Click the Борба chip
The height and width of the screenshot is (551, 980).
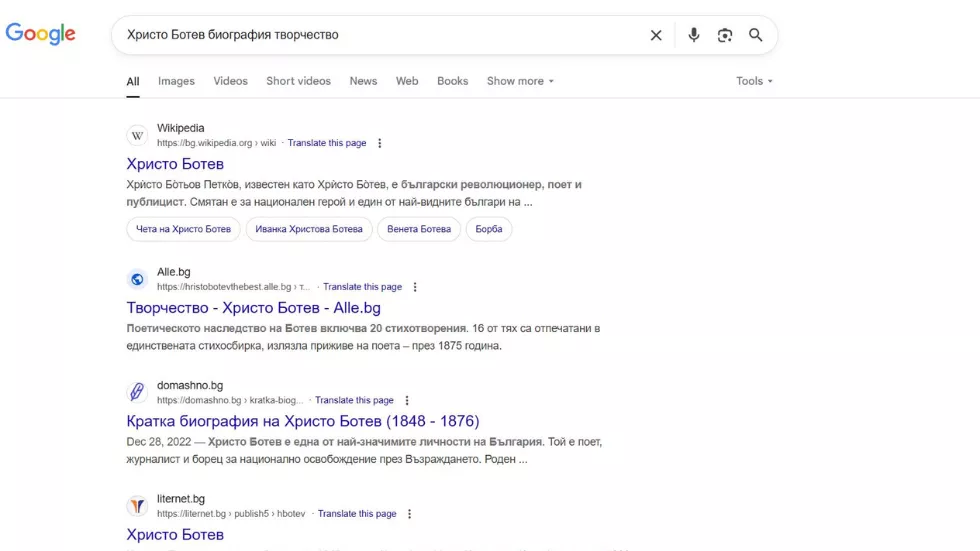pos(489,229)
